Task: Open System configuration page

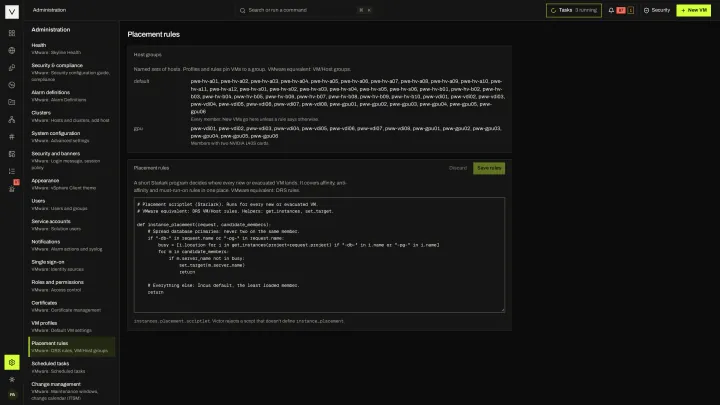Action: click(71, 137)
